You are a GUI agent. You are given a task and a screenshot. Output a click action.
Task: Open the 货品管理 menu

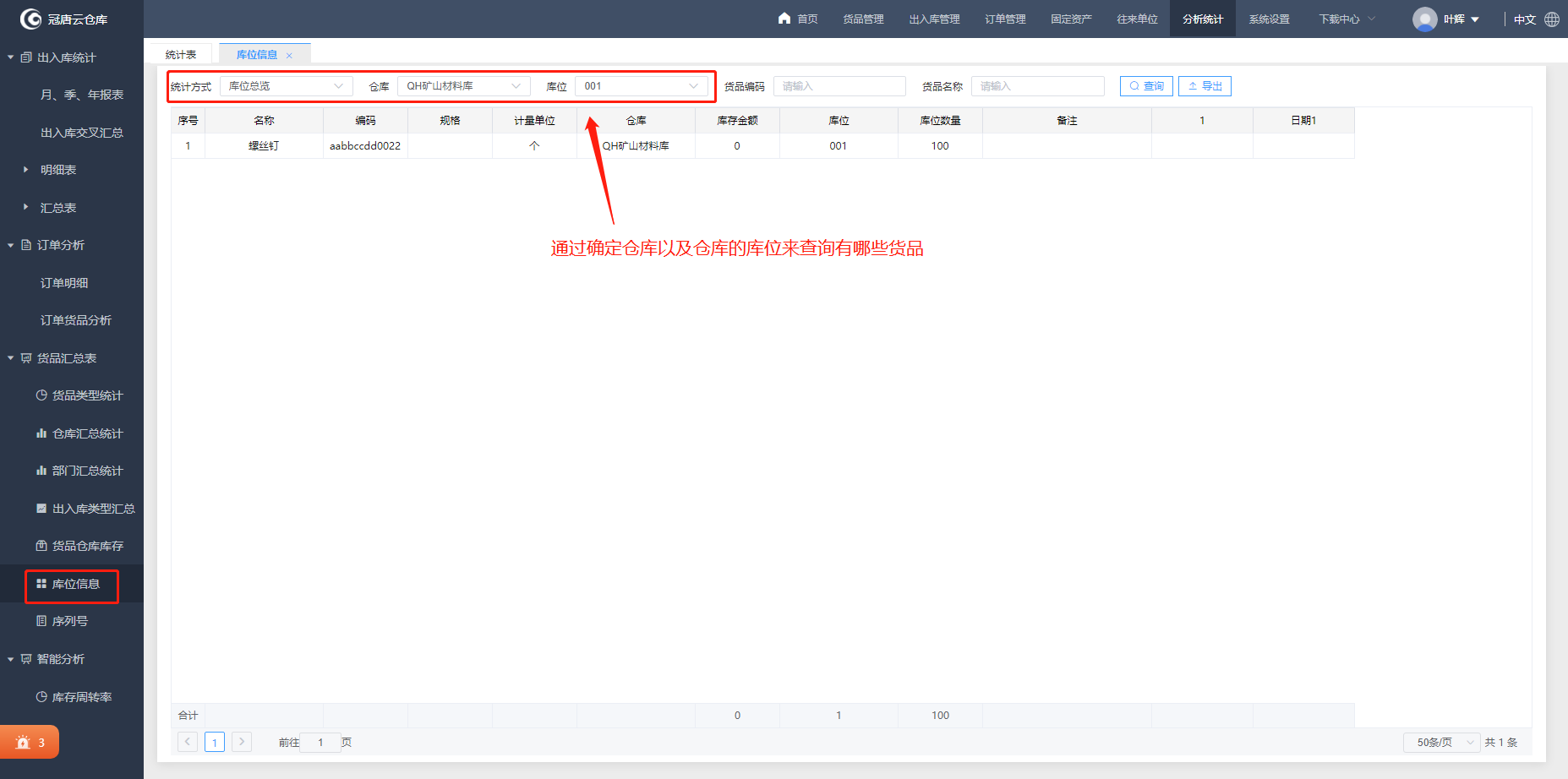[x=863, y=19]
